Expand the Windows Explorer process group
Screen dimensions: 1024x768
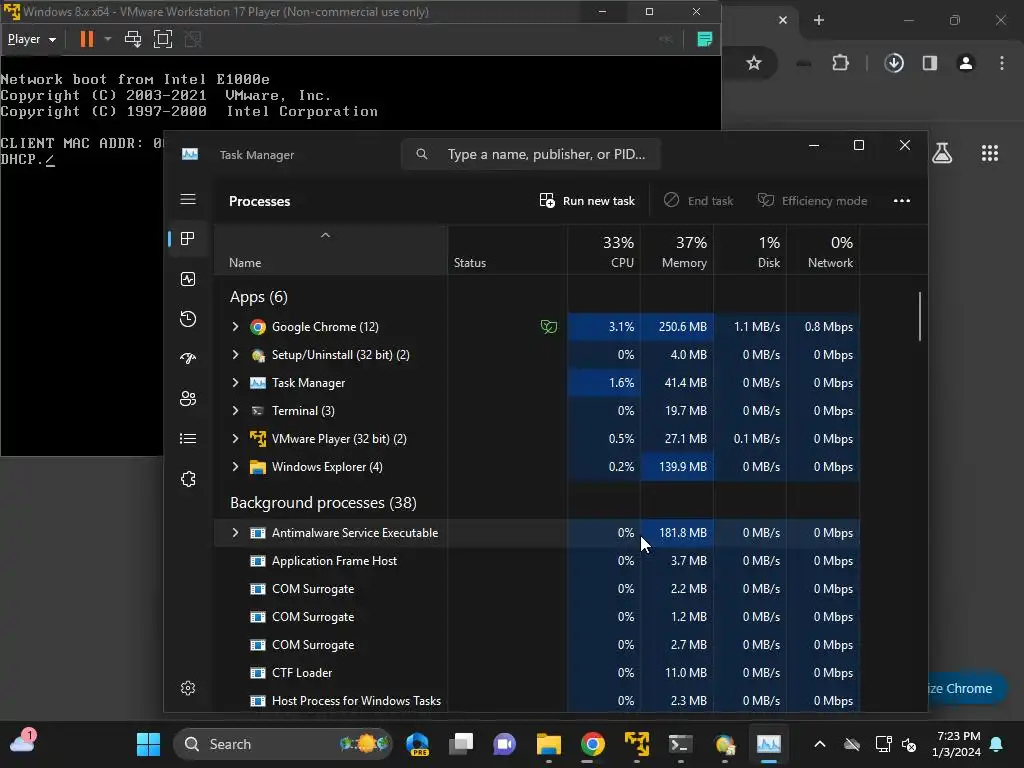coord(235,467)
